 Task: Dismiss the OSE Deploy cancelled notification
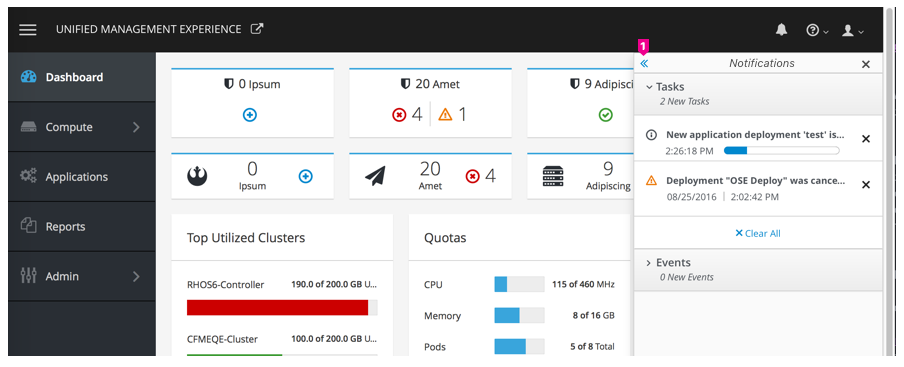click(x=865, y=185)
